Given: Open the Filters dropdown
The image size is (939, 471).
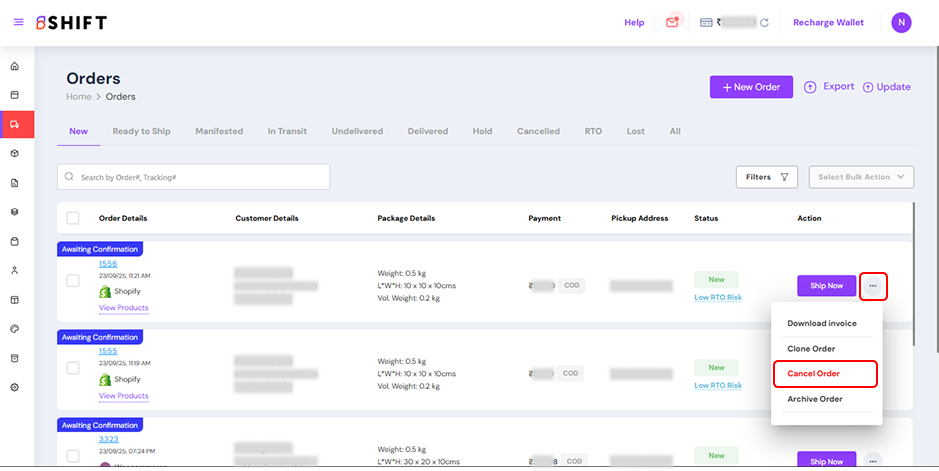Looking at the screenshot, I should click(x=767, y=177).
